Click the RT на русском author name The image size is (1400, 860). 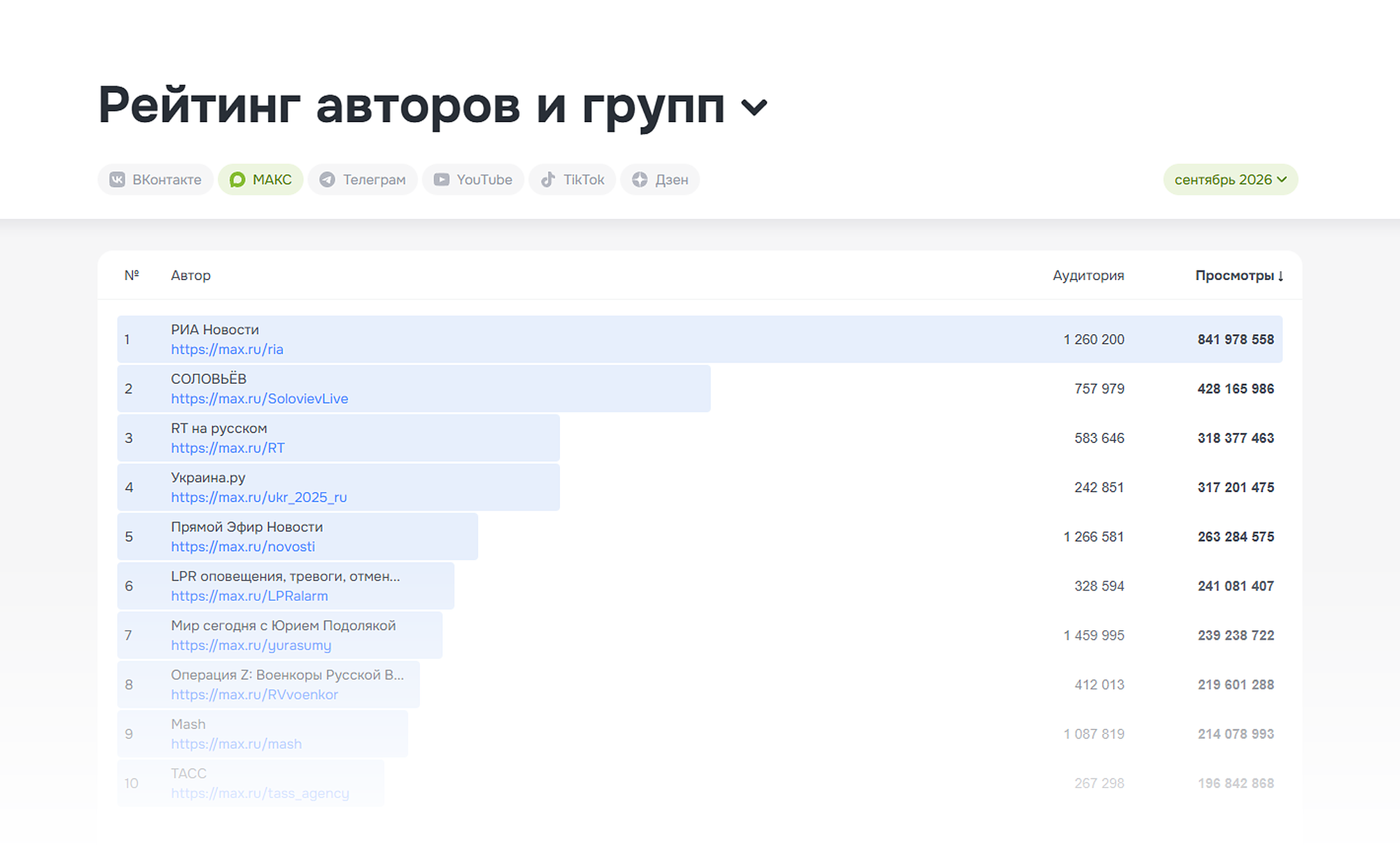[219, 428]
